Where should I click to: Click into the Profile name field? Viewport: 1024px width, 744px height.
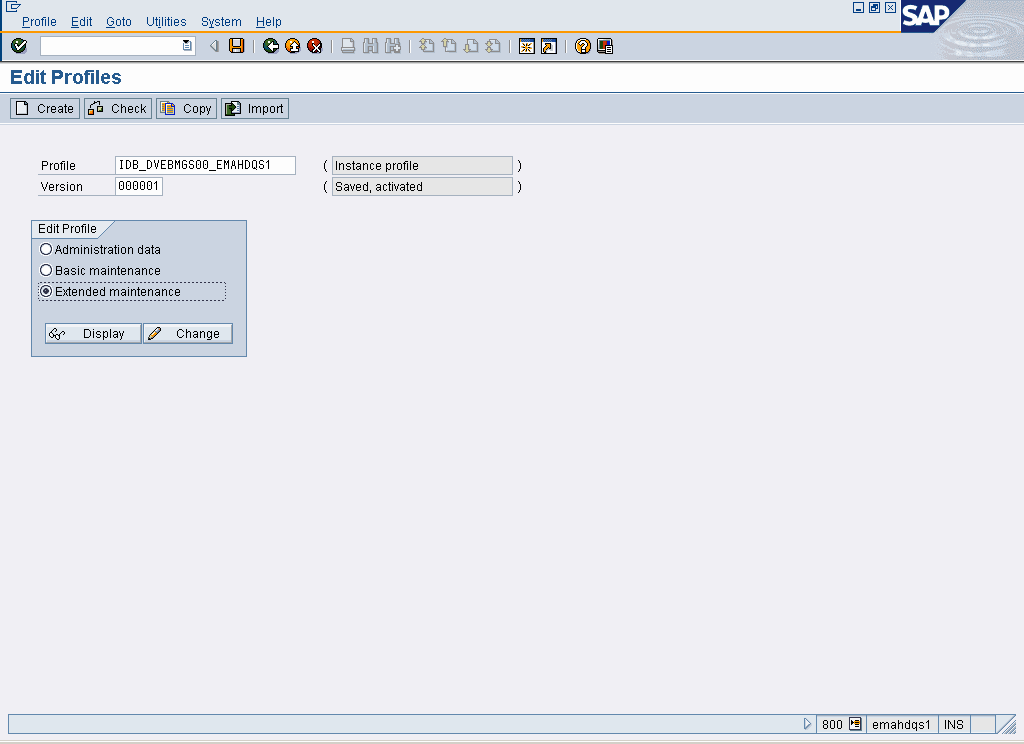205,165
